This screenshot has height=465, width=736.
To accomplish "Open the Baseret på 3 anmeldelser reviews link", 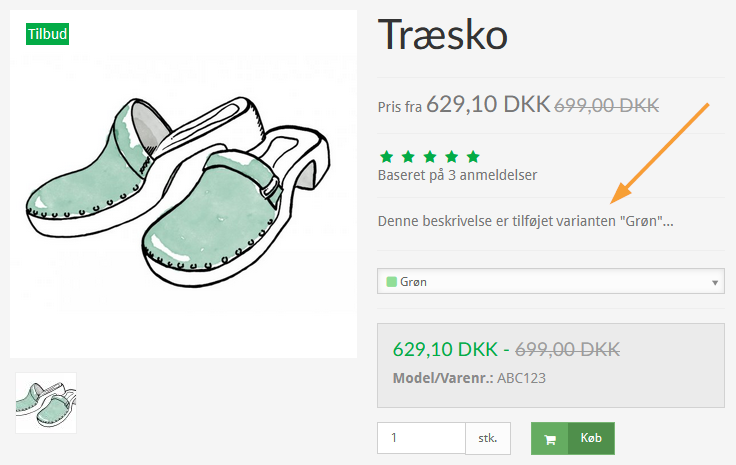I will tap(457, 175).
